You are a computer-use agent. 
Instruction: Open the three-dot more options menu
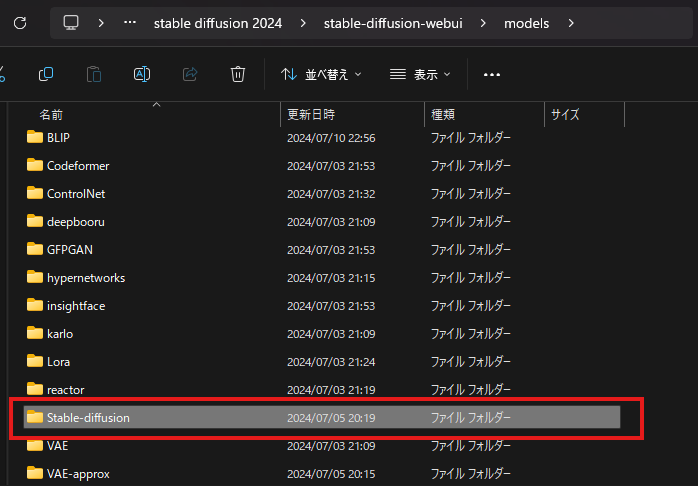491,74
